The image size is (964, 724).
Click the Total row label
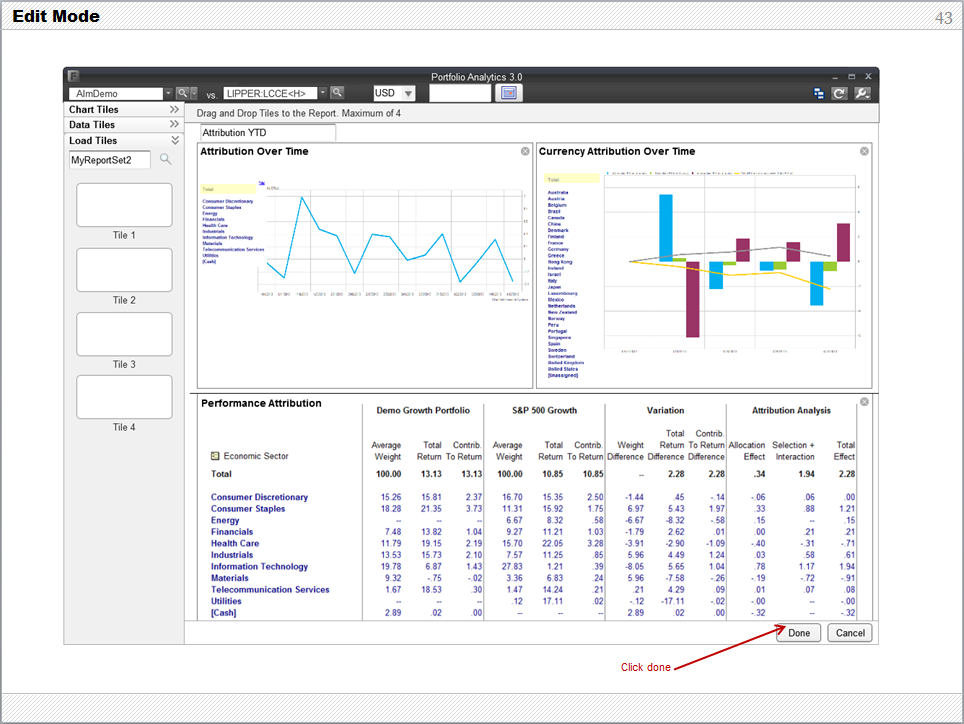click(x=221, y=474)
